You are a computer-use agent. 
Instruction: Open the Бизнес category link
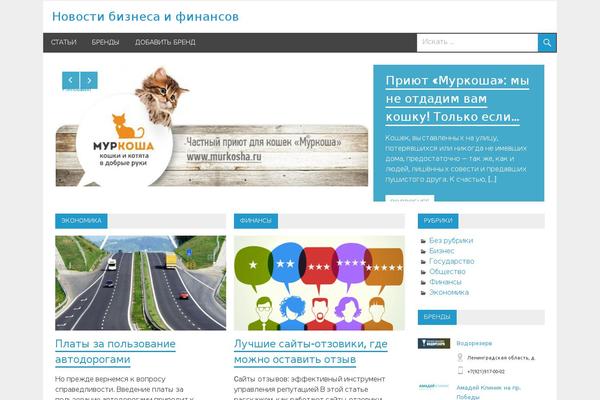pos(442,251)
